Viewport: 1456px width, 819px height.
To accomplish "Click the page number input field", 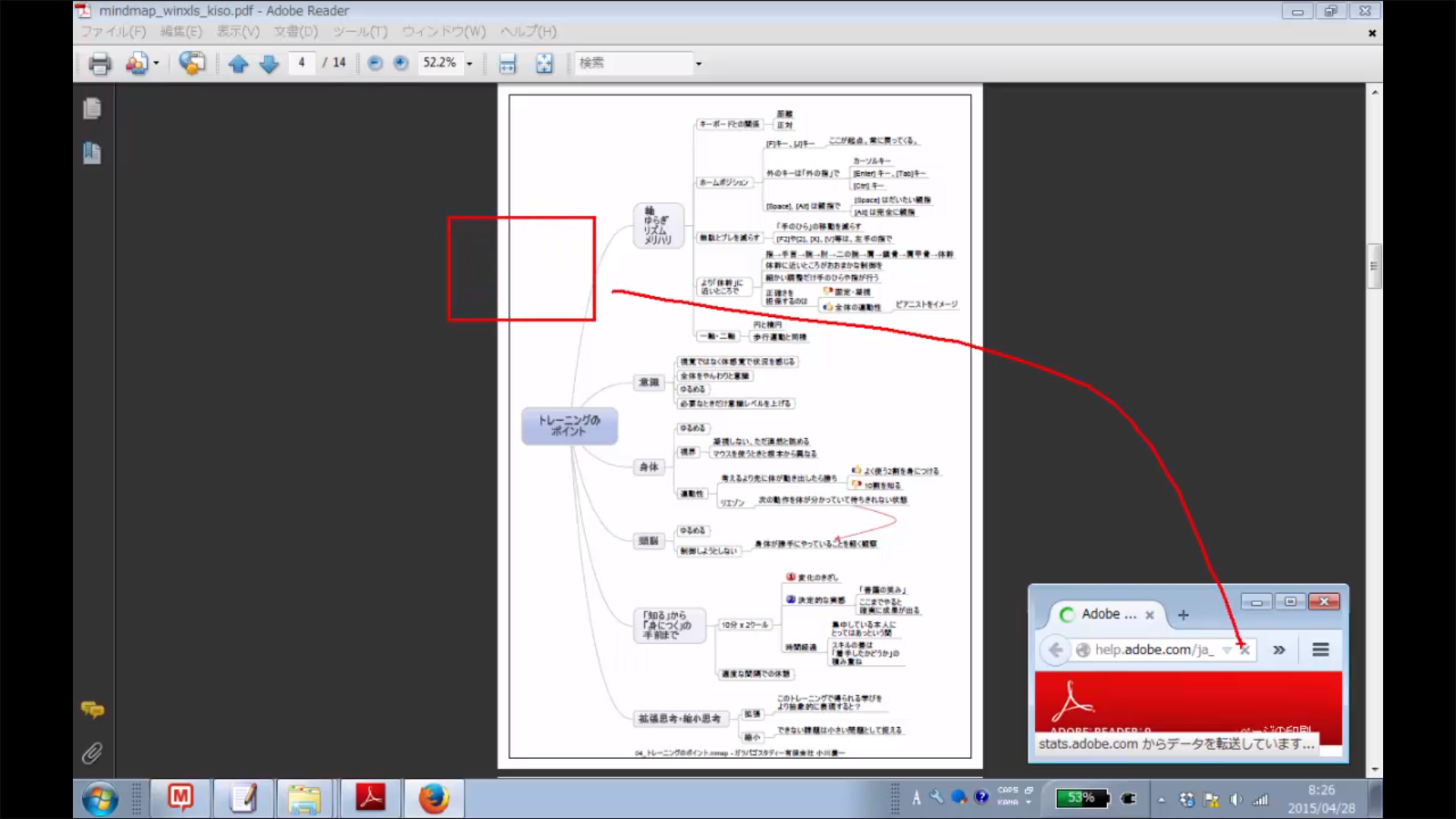I will [x=302, y=63].
